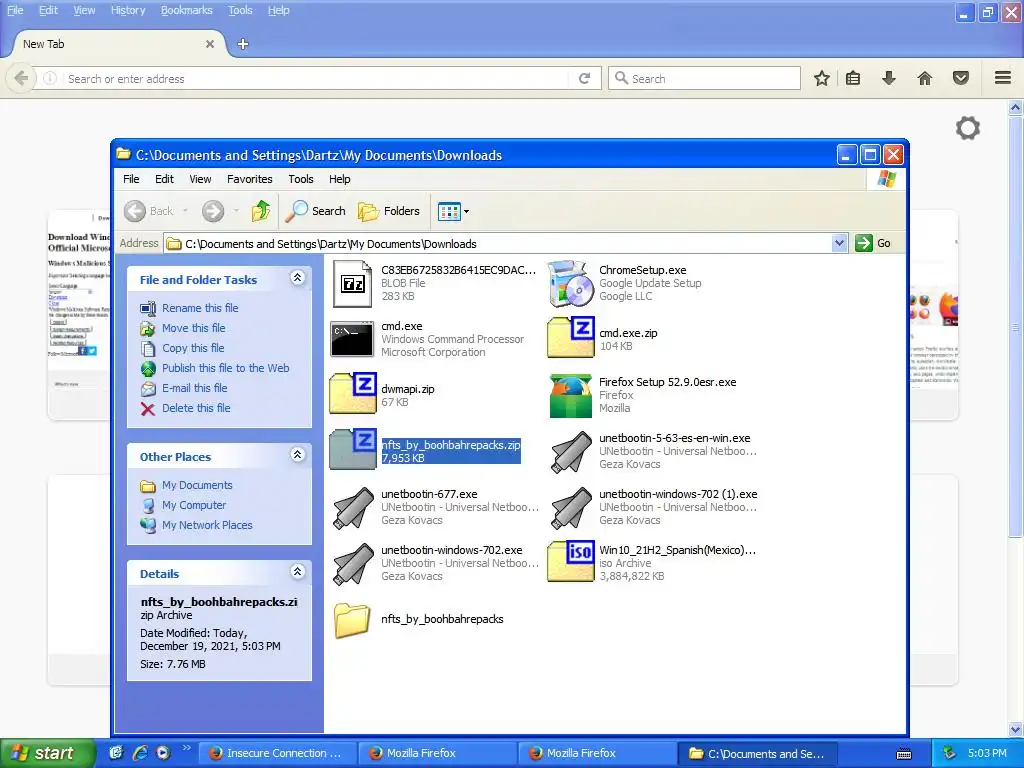Open the Explorer Search pane
This screenshot has width=1024, height=768.
pyautogui.click(x=316, y=211)
